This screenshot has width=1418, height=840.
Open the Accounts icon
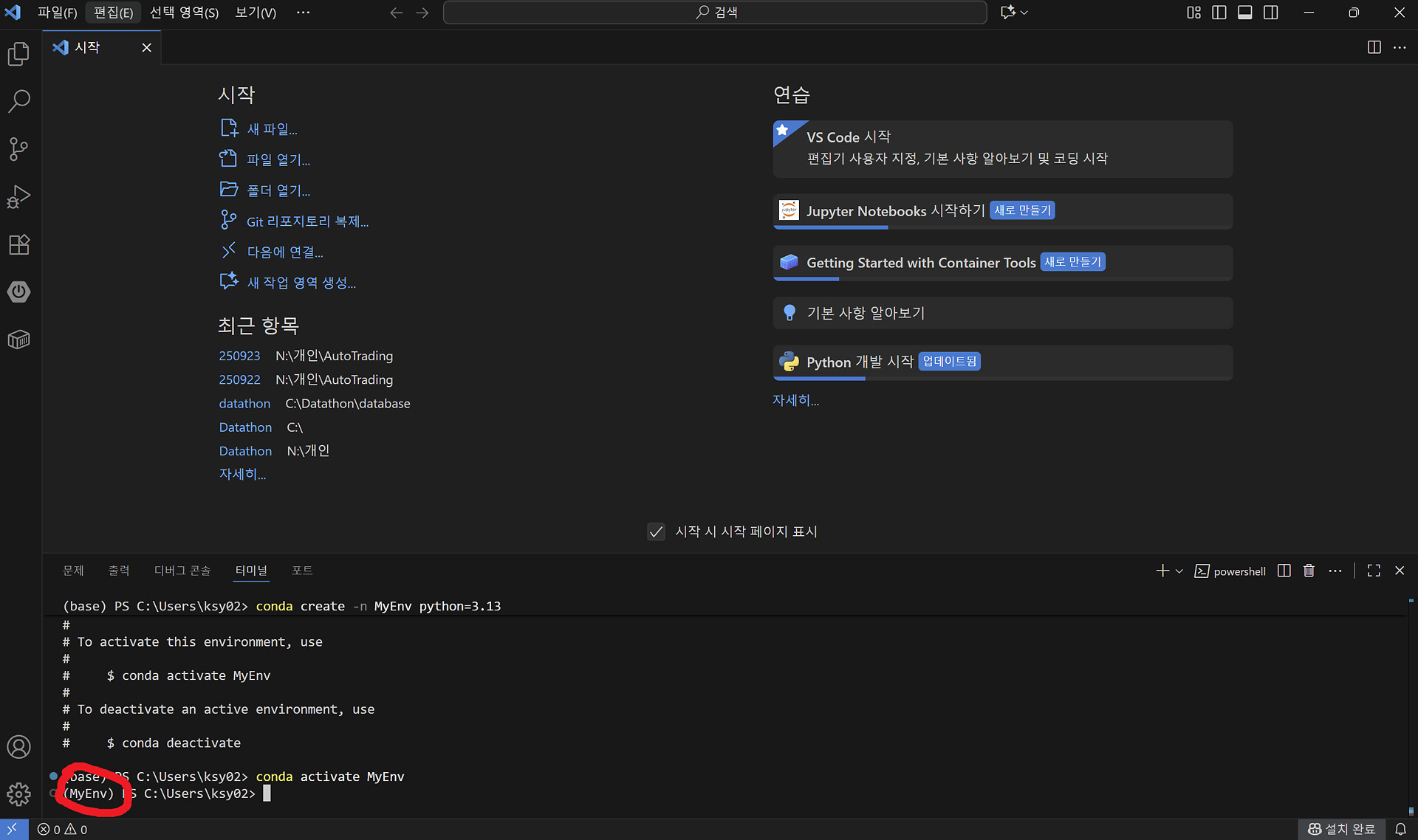point(18,747)
